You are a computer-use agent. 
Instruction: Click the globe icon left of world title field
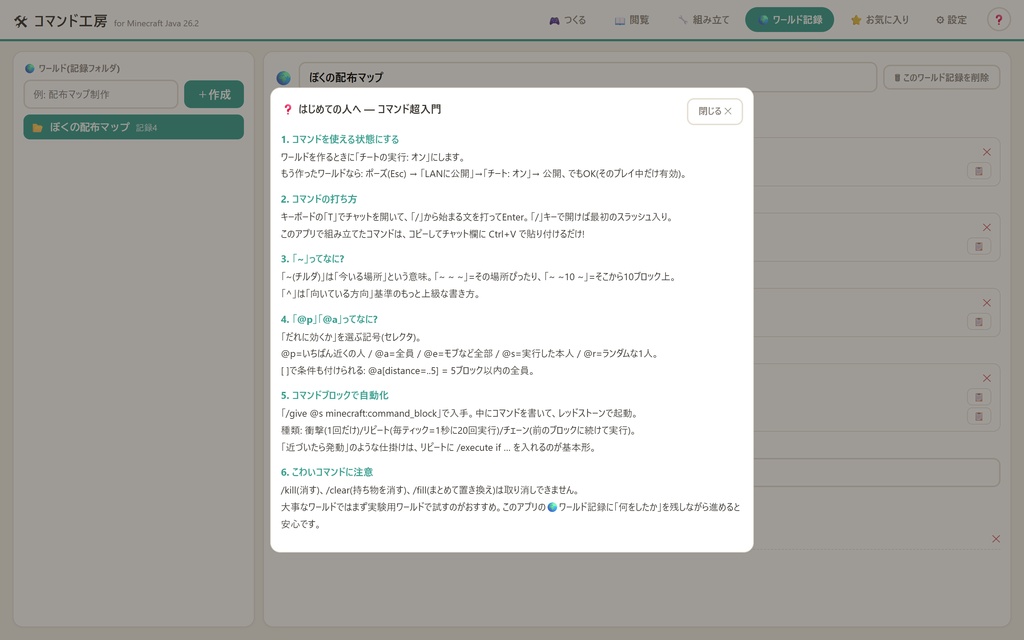pyautogui.click(x=283, y=78)
